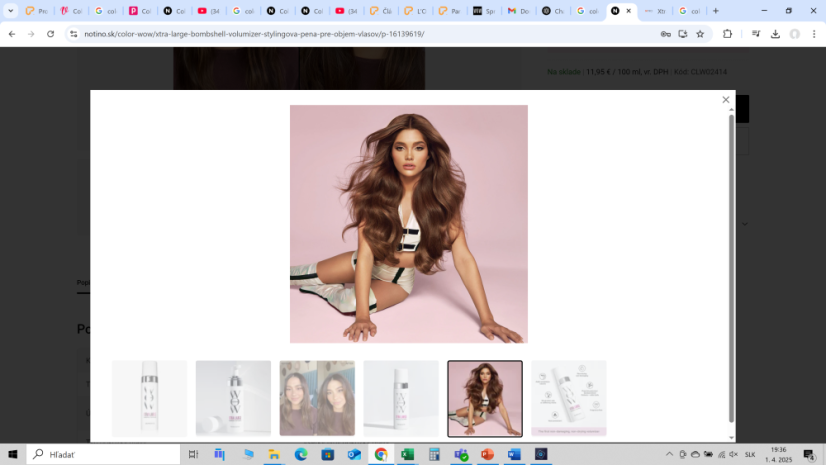This screenshot has width=826, height=465.
Task: Click the Chrome icon in the taskbar
Action: click(x=381, y=454)
